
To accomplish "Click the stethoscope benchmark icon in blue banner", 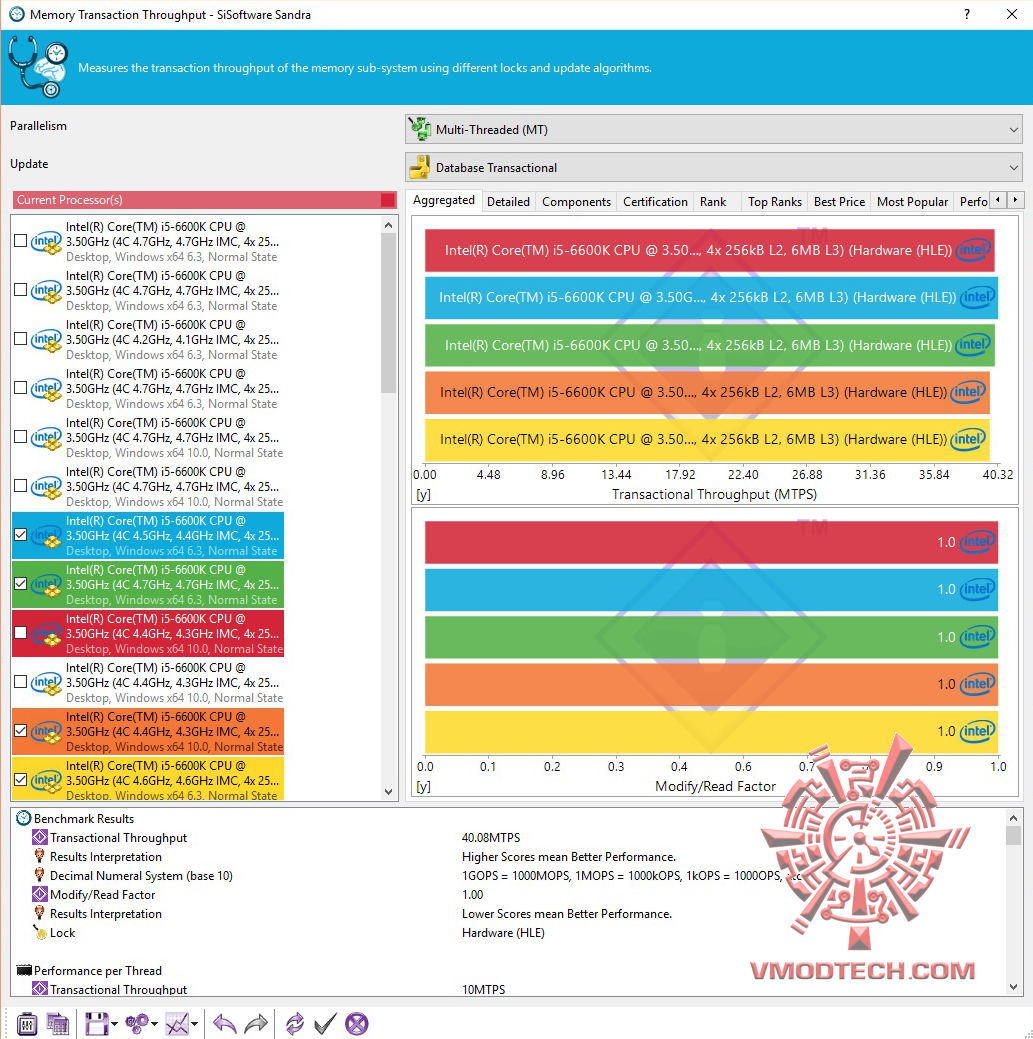I will coord(38,67).
